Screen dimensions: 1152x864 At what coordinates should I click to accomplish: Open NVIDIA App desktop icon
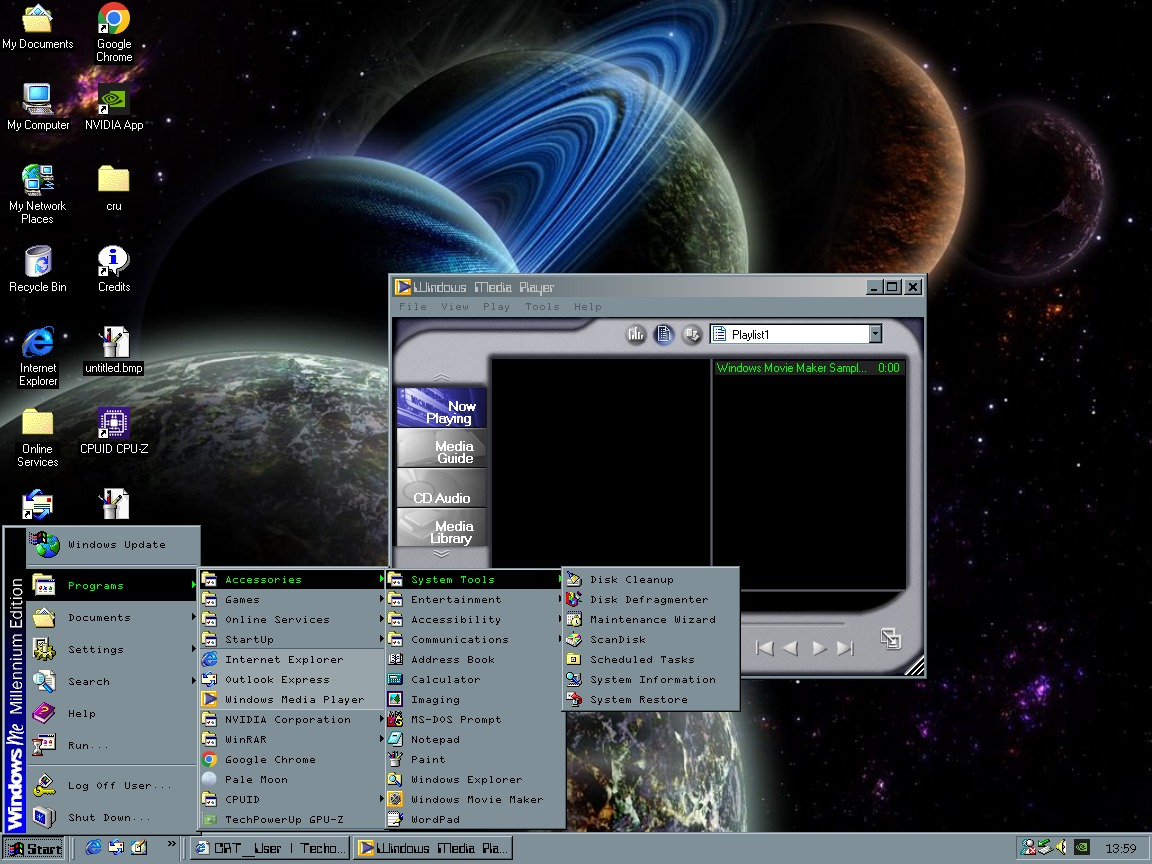coord(114,107)
